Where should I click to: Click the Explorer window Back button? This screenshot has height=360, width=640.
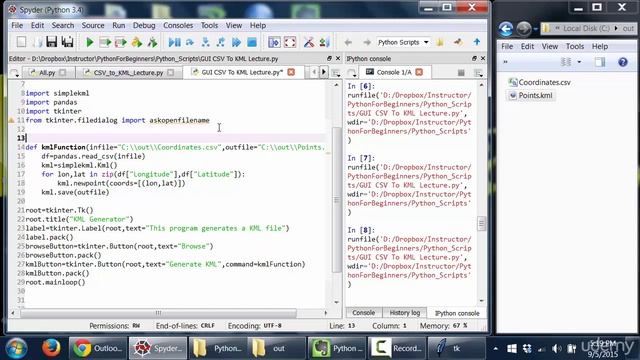tap(506, 29)
